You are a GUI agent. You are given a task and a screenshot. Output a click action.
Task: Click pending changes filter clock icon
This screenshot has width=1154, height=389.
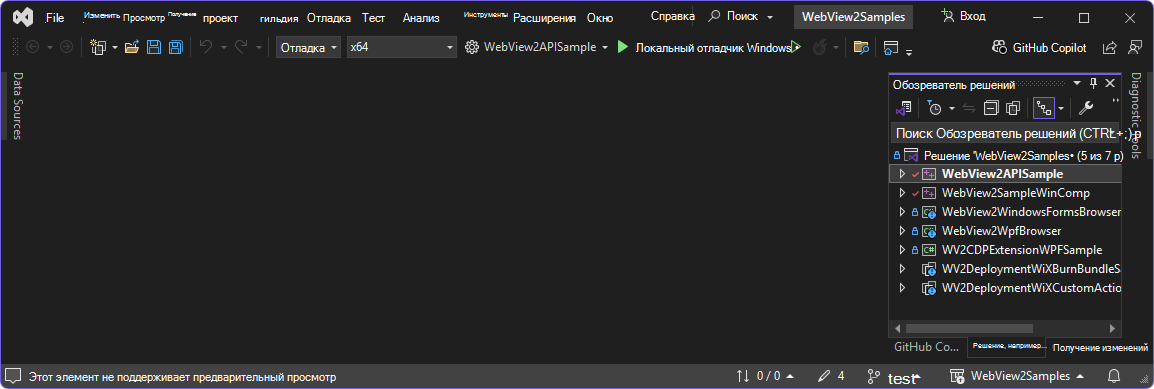(934, 108)
